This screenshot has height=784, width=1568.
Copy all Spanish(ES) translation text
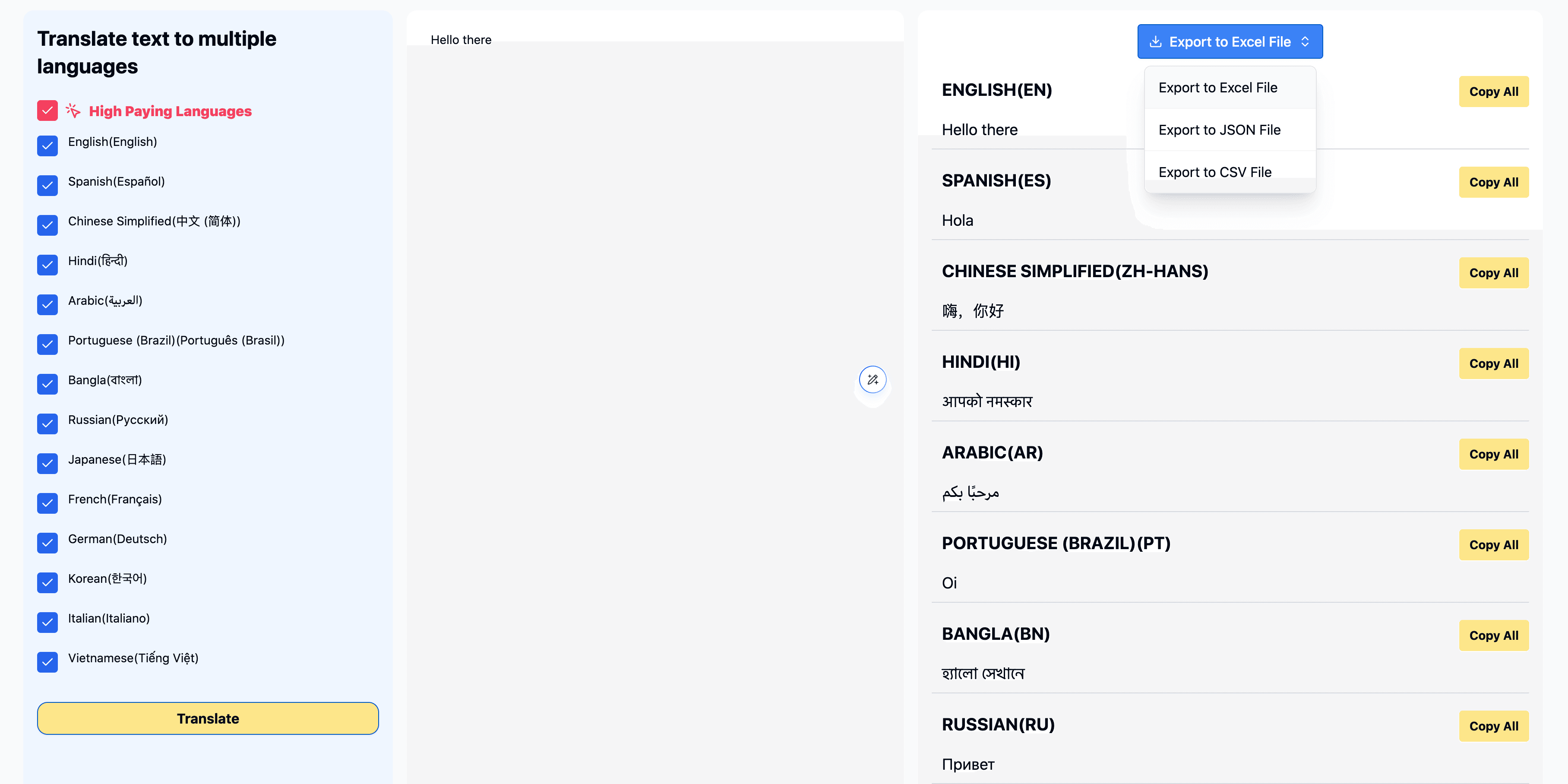[x=1493, y=182]
